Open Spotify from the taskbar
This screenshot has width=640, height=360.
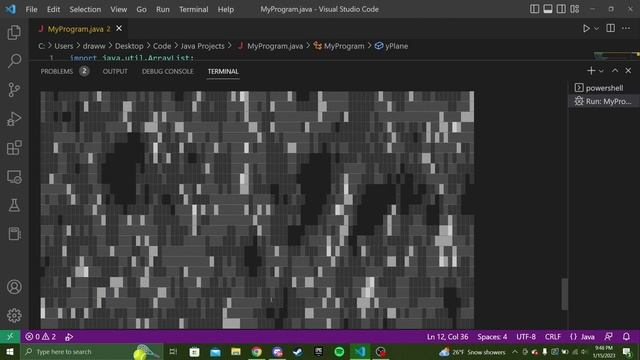pyautogui.click(x=339, y=352)
